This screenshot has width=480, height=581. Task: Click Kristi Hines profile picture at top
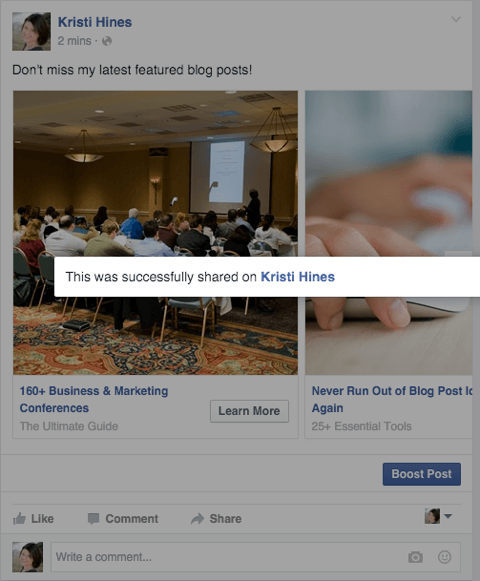coord(32,31)
